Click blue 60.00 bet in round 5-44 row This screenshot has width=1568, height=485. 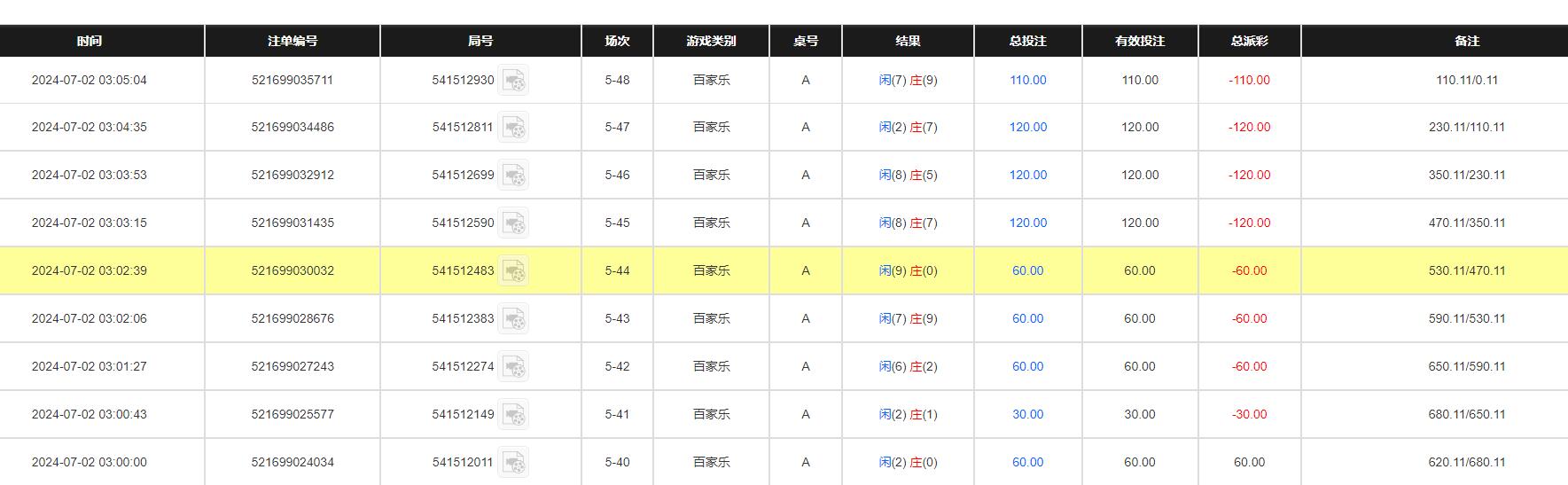click(x=1027, y=270)
